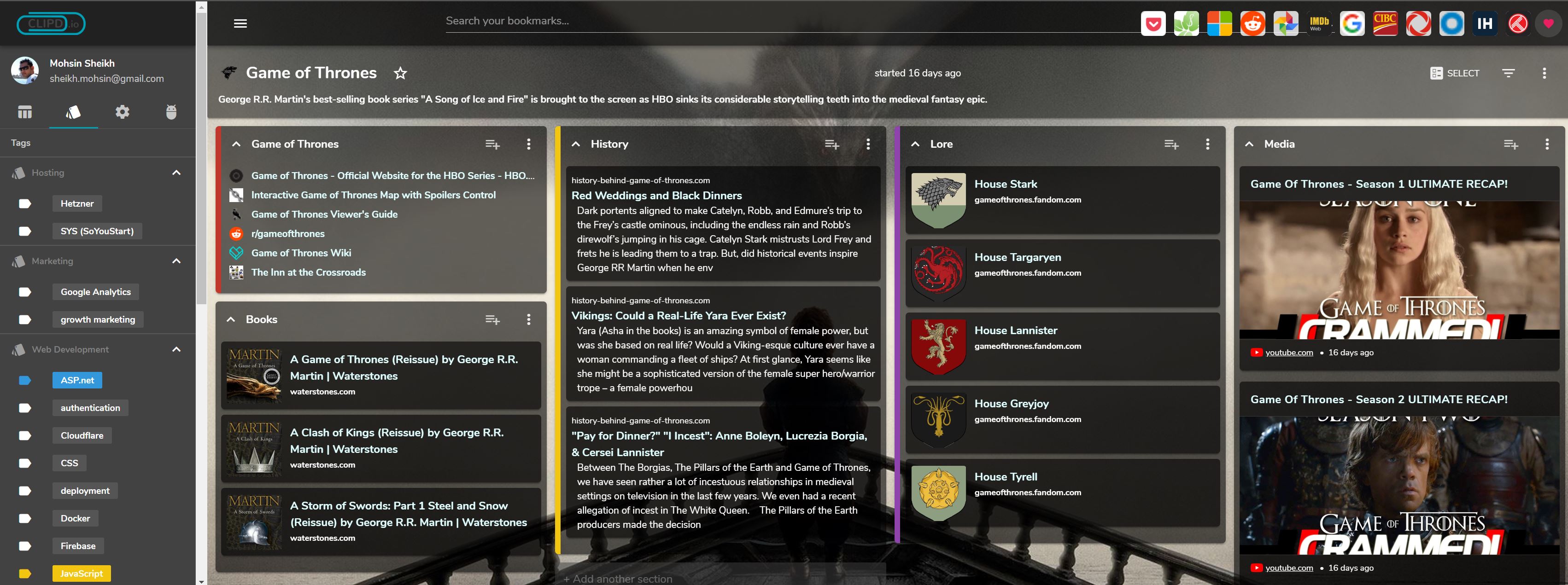The width and height of the screenshot is (1568, 585).
Task: Click the filter list icon
Action: tap(1508, 73)
